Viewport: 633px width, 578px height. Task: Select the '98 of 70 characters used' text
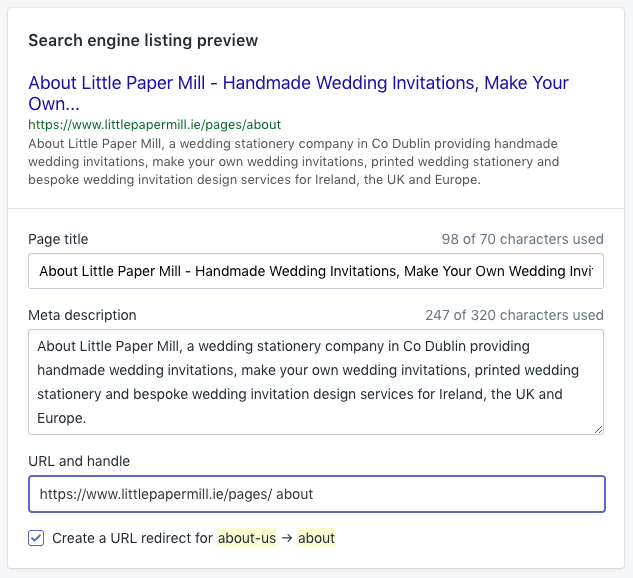tap(522, 239)
